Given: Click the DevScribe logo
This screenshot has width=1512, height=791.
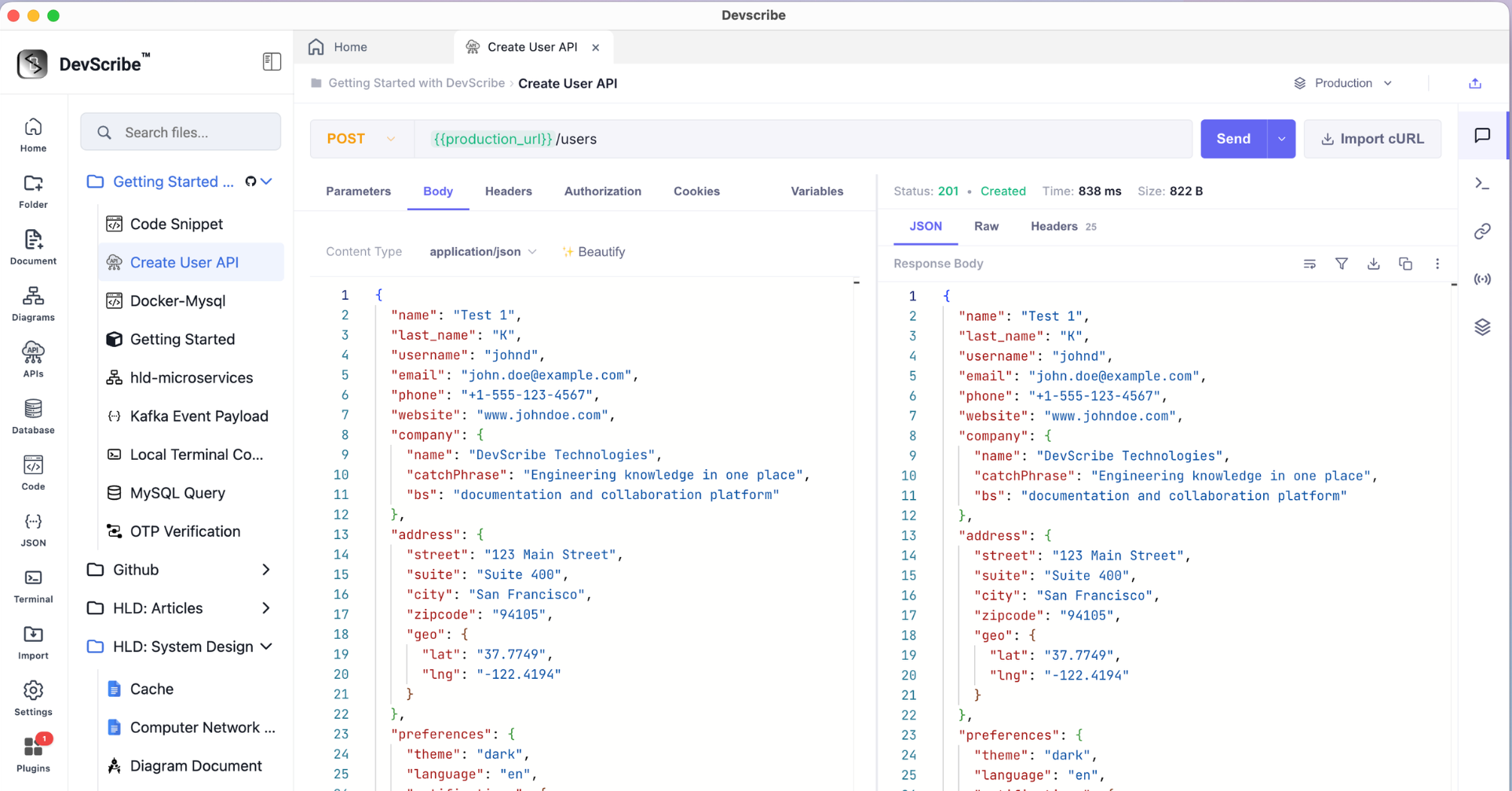Looking at the screenshot, I should point(32,64).
